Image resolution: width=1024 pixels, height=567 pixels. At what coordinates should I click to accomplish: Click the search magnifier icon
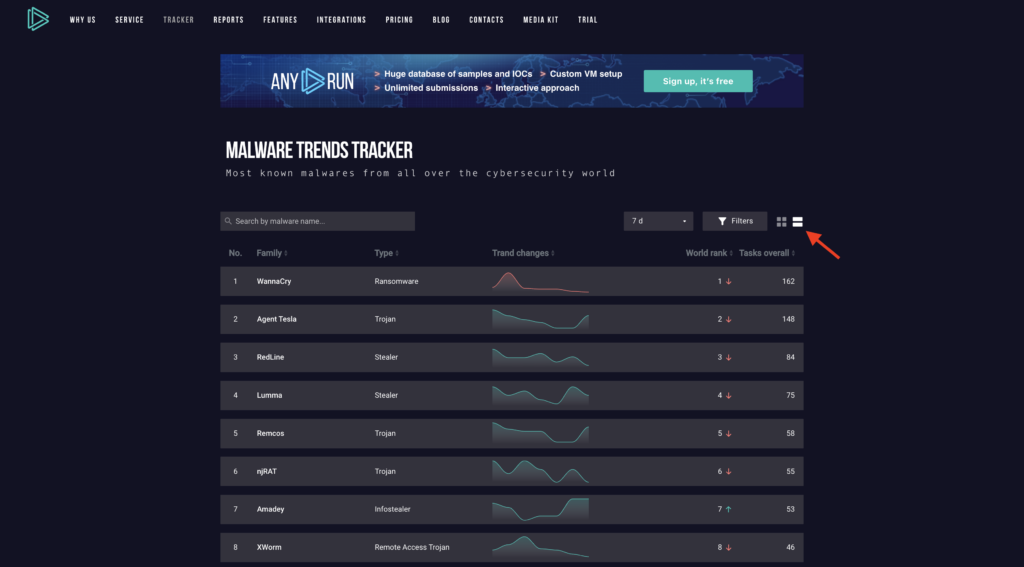point(228,221)
